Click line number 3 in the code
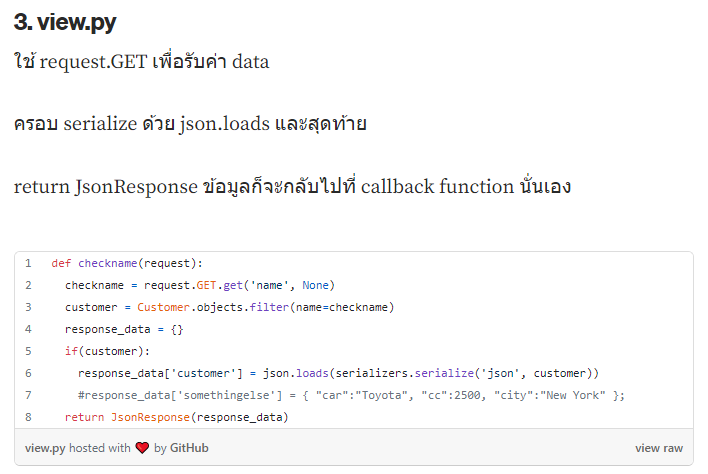708x474 pixels. point(28,307)
